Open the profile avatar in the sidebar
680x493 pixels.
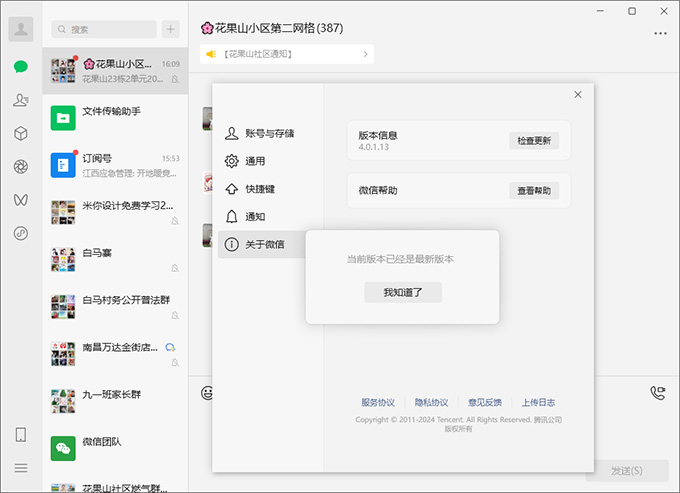point(21,29)
